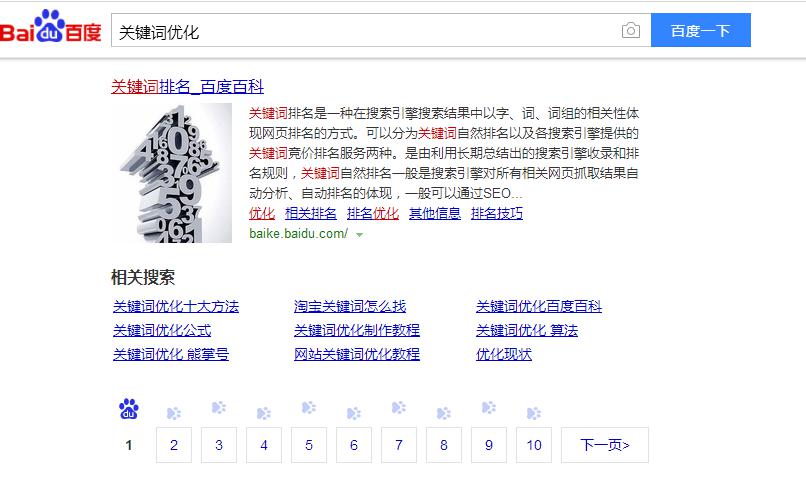Open image search camera icon
The height and width of the screenshot is (484, 806).
(x=631, y=30)
